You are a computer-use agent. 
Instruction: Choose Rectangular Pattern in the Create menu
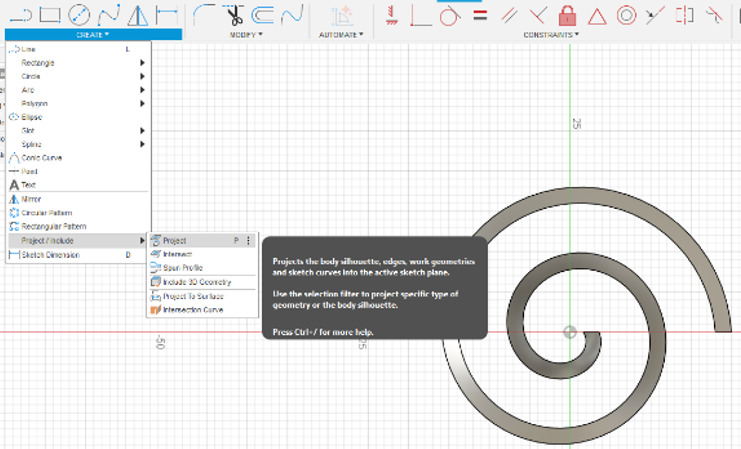point(78,226)
